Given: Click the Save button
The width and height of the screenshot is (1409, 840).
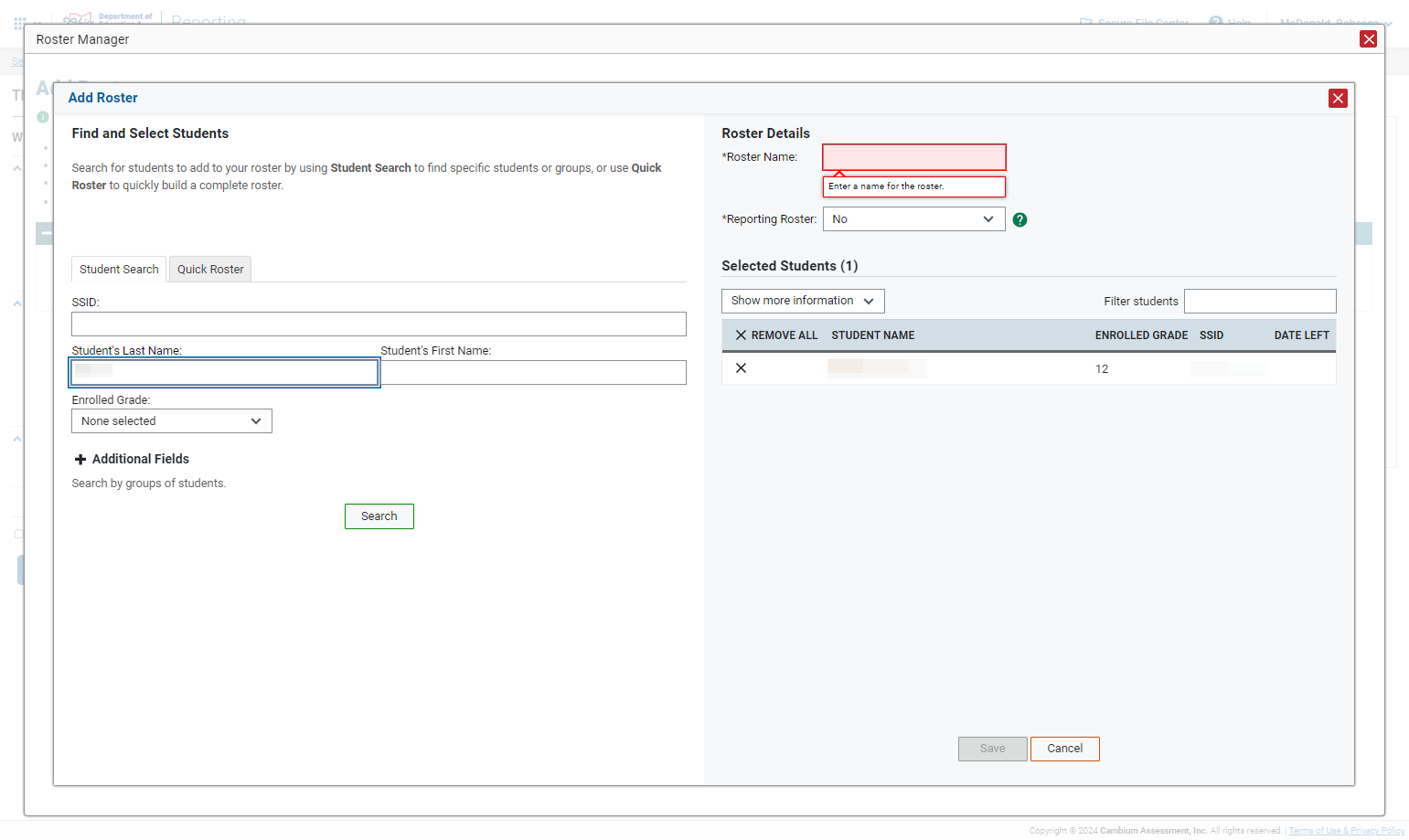Looking at the screenshot, I should tap(993, 749).
